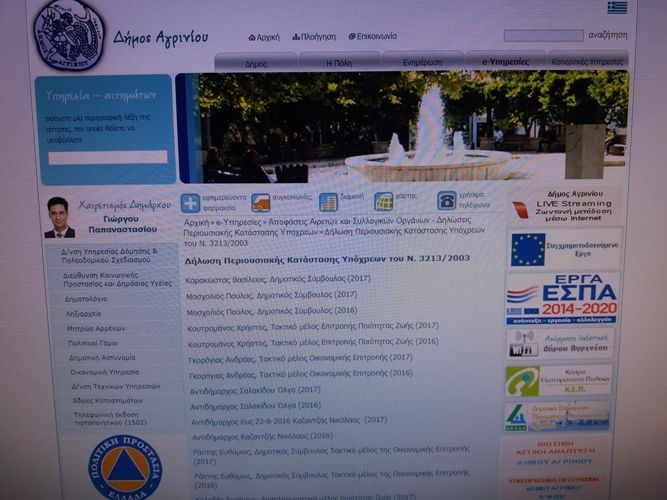This screenshot has width=667, height=500.
Task: Select the Η Πόλη tab
Action: [x=339, y=63]
